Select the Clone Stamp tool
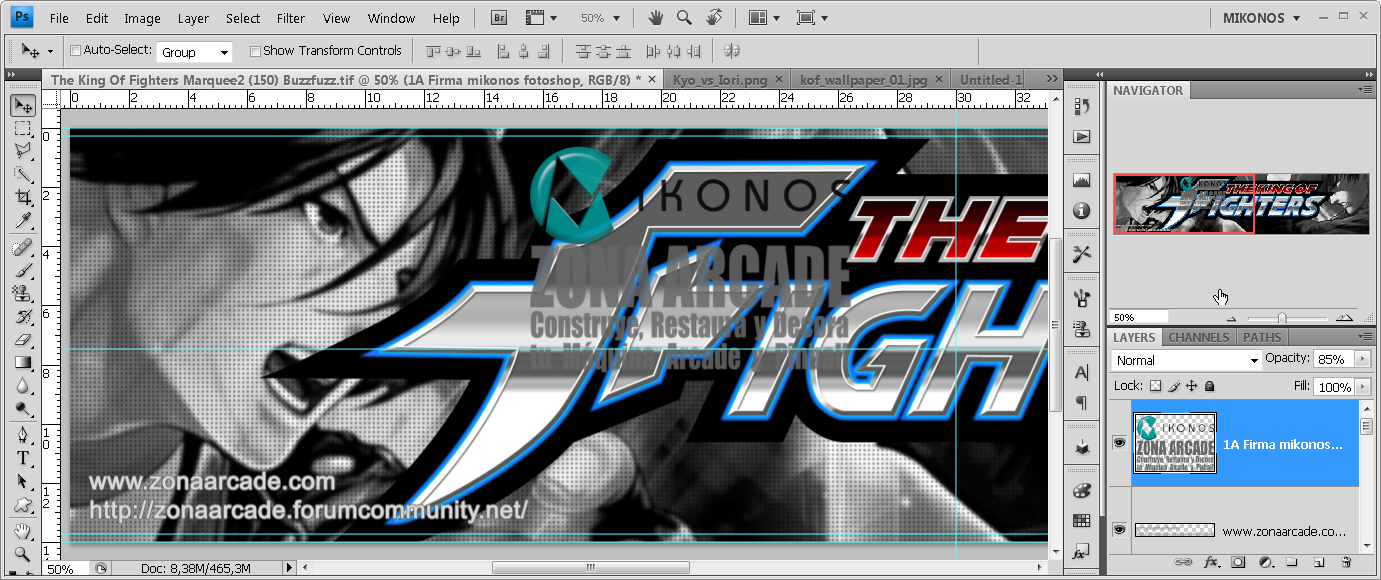This screenshot has width=1381, height=580. click(22, 294)
